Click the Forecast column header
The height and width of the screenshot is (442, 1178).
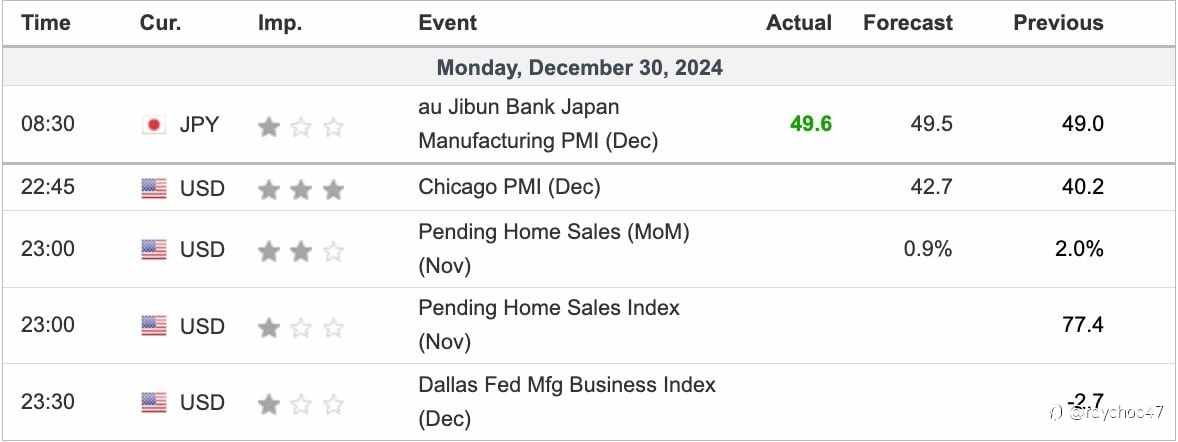tap(907, 23)
